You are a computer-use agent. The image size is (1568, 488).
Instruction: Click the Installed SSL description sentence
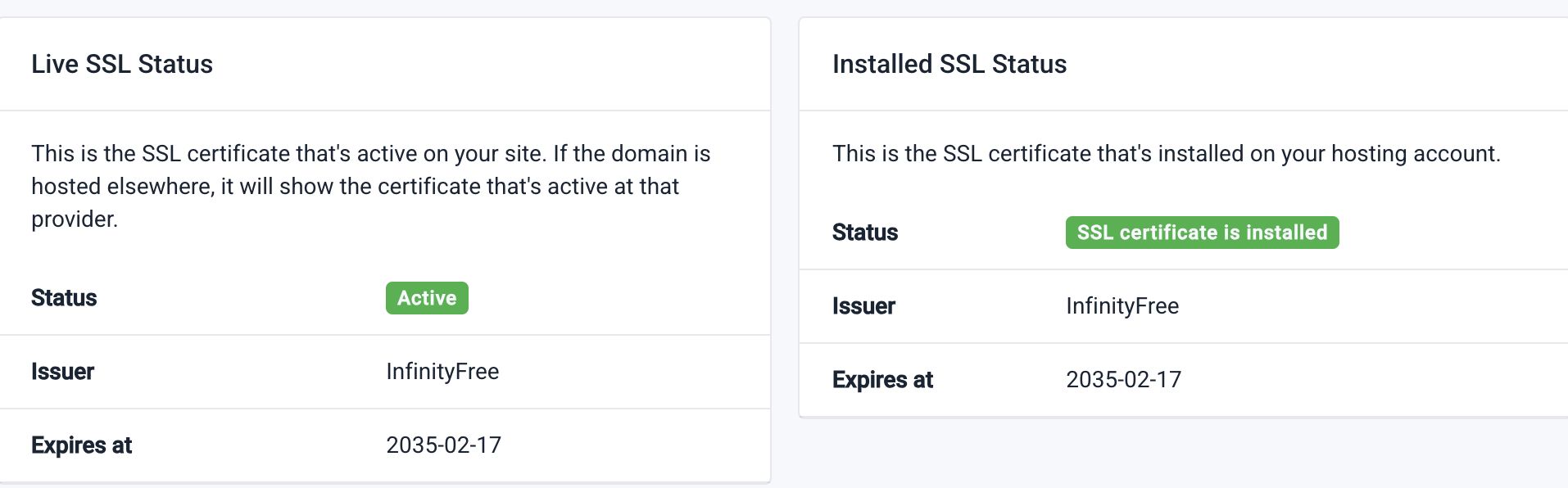[x=1166, y=154]
